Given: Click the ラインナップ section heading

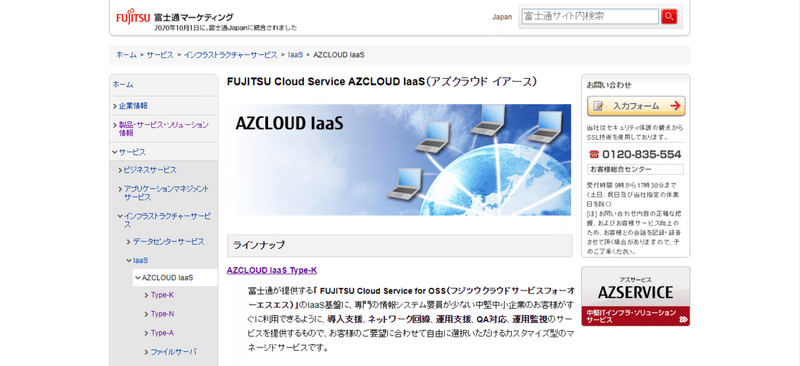Looking at the screenshot, I should click(x=399, y=246).
